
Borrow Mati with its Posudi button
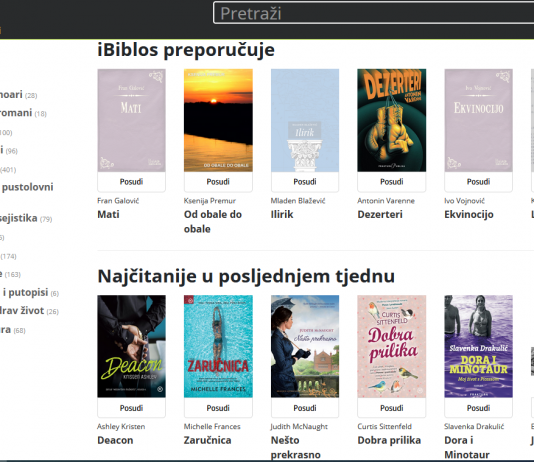pos(131,182)
